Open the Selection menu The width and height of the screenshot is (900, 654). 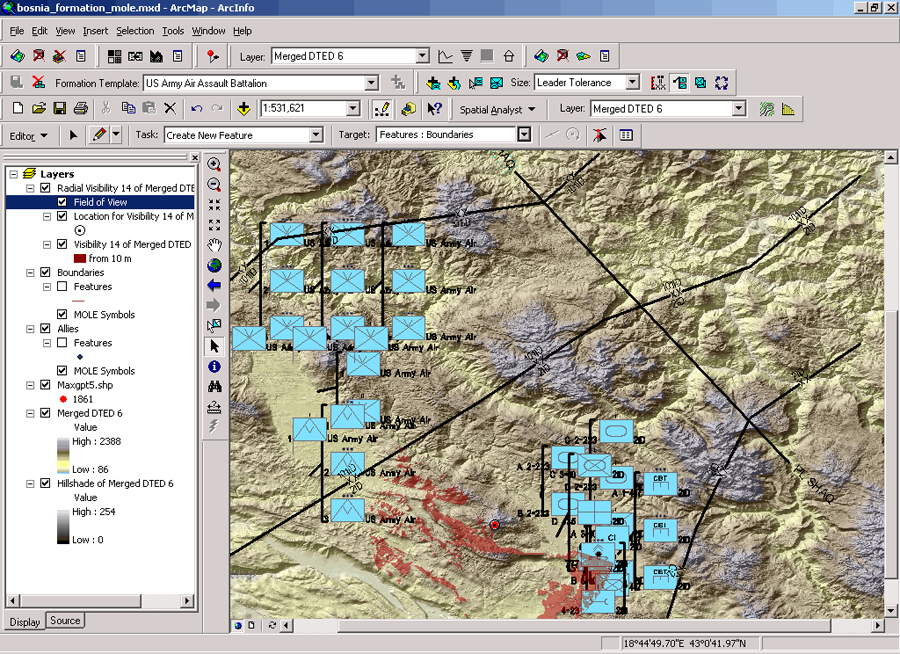[135, 31]
